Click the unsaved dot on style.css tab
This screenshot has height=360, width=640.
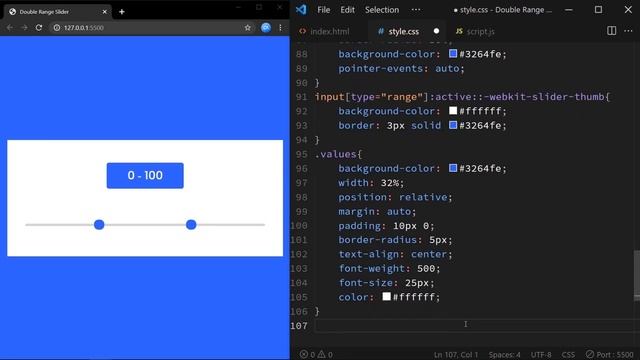436,31
